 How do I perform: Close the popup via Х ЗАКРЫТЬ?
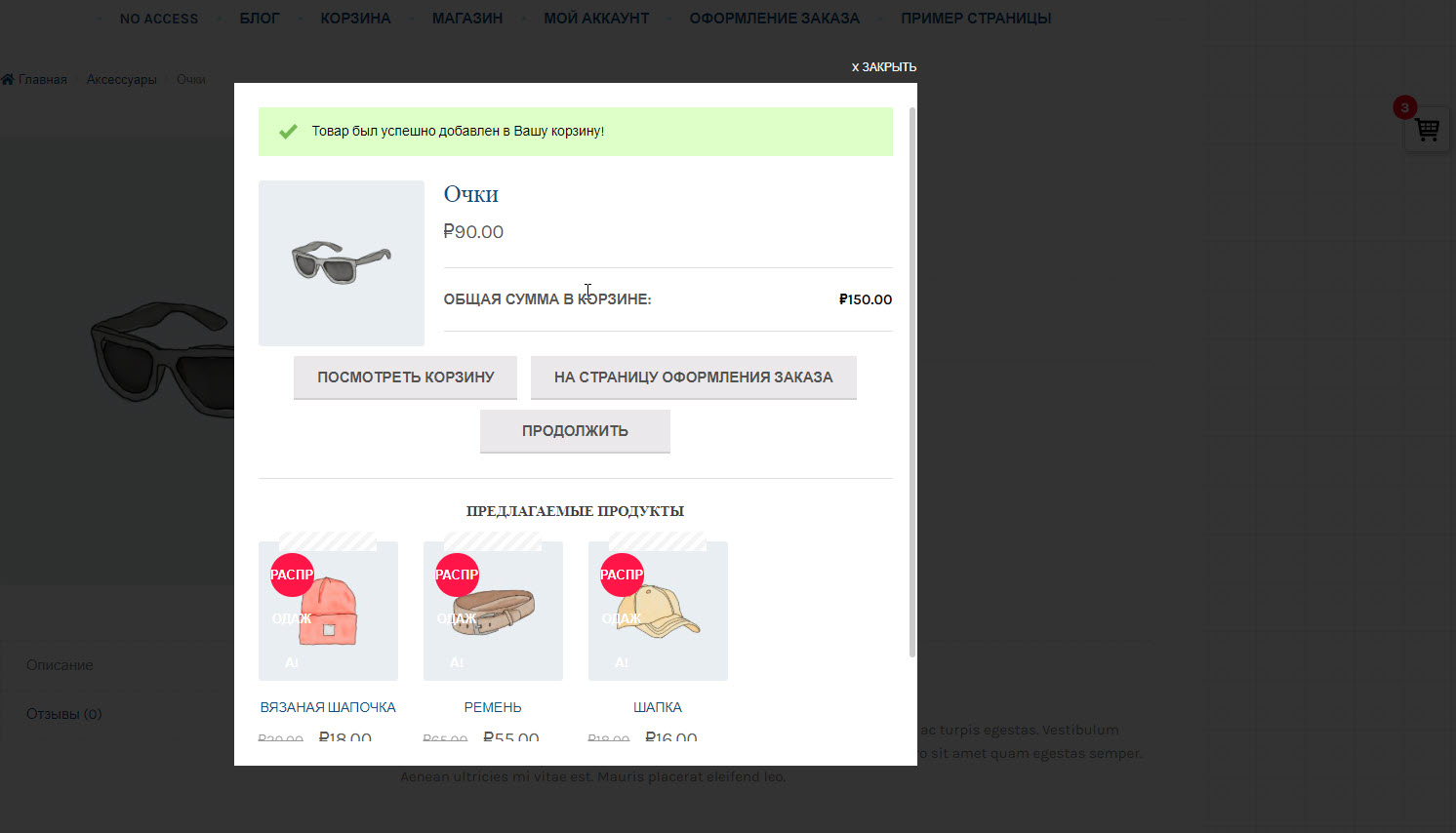coord(883,67)
